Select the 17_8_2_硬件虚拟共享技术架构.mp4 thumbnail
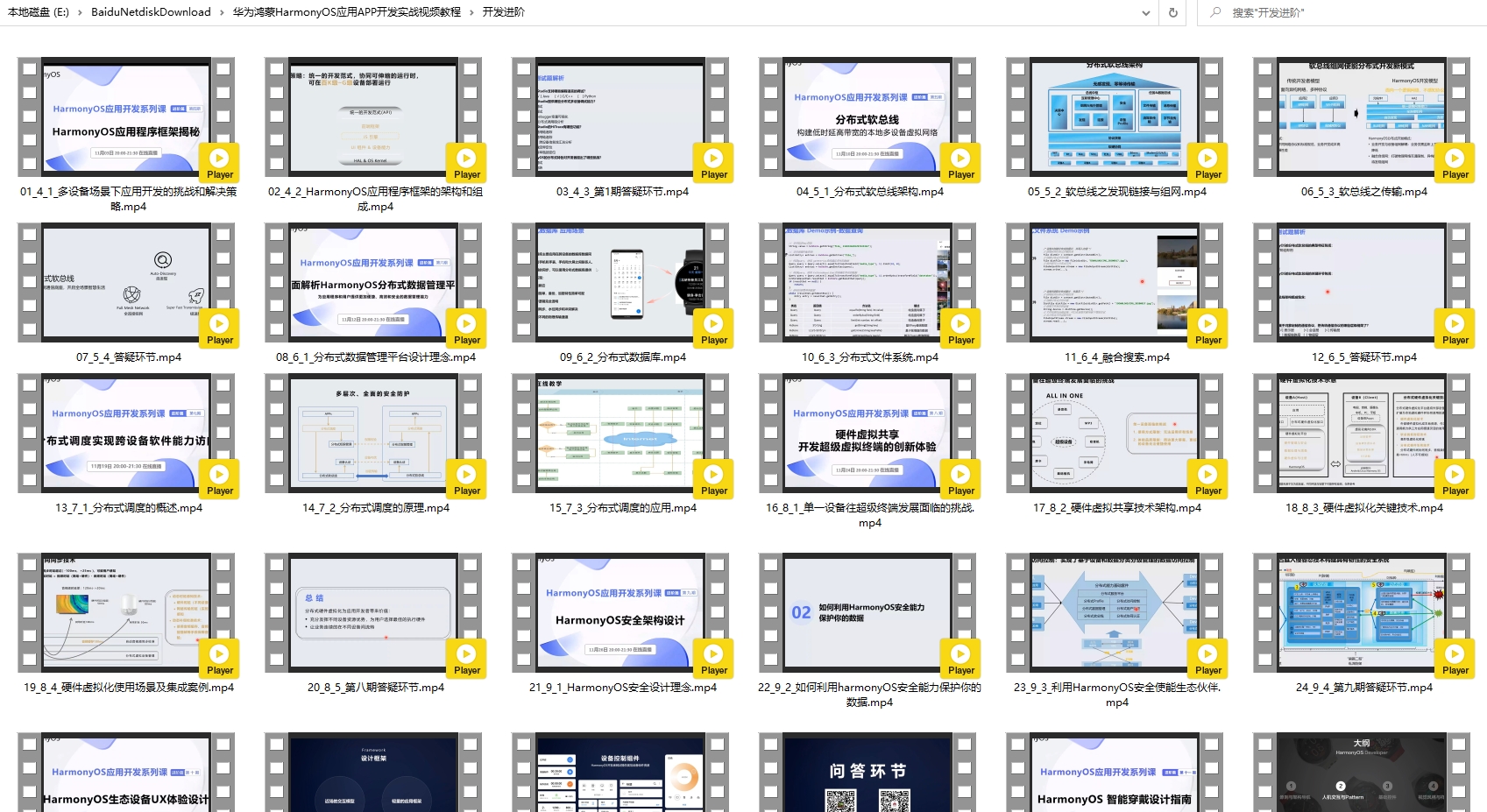1487x812 pixels. [1115, 434]
